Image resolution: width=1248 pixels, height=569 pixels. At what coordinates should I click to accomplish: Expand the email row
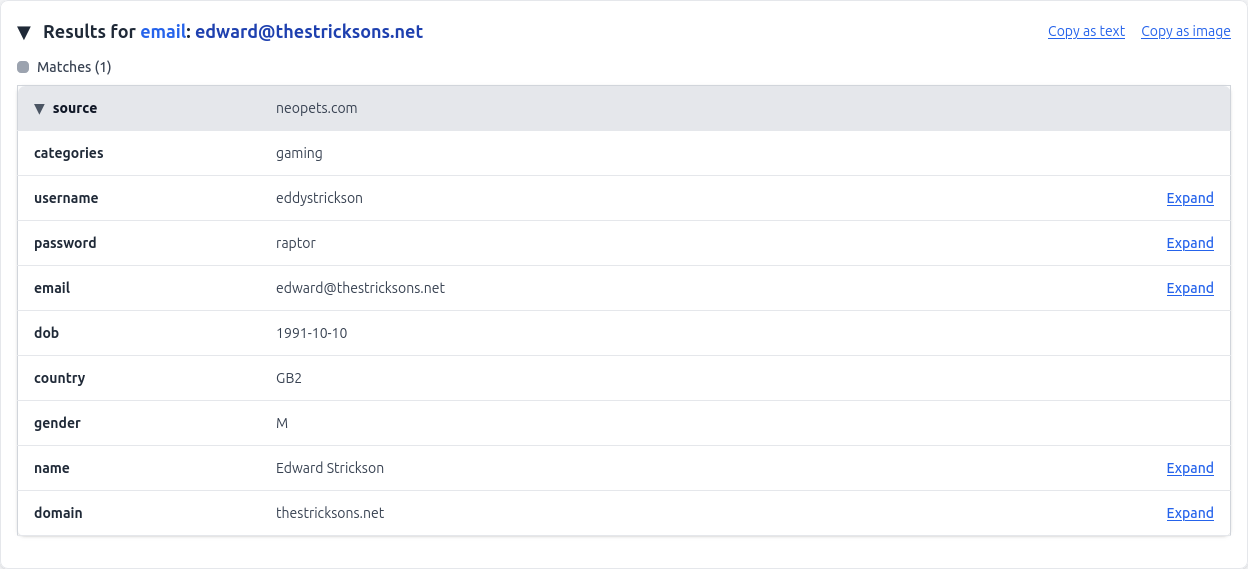pos(1190,288)
